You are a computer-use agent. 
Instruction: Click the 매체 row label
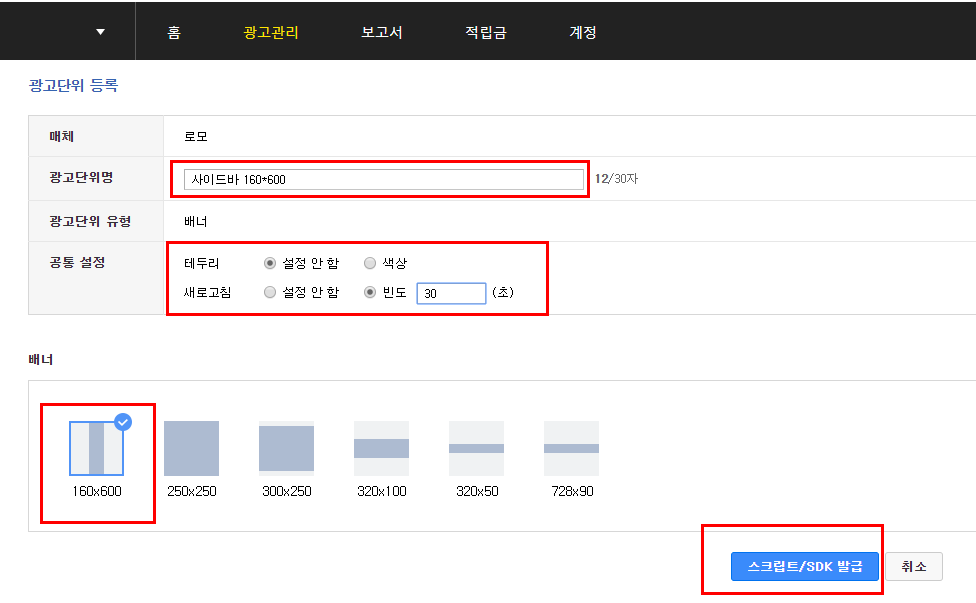coord(62,136)
